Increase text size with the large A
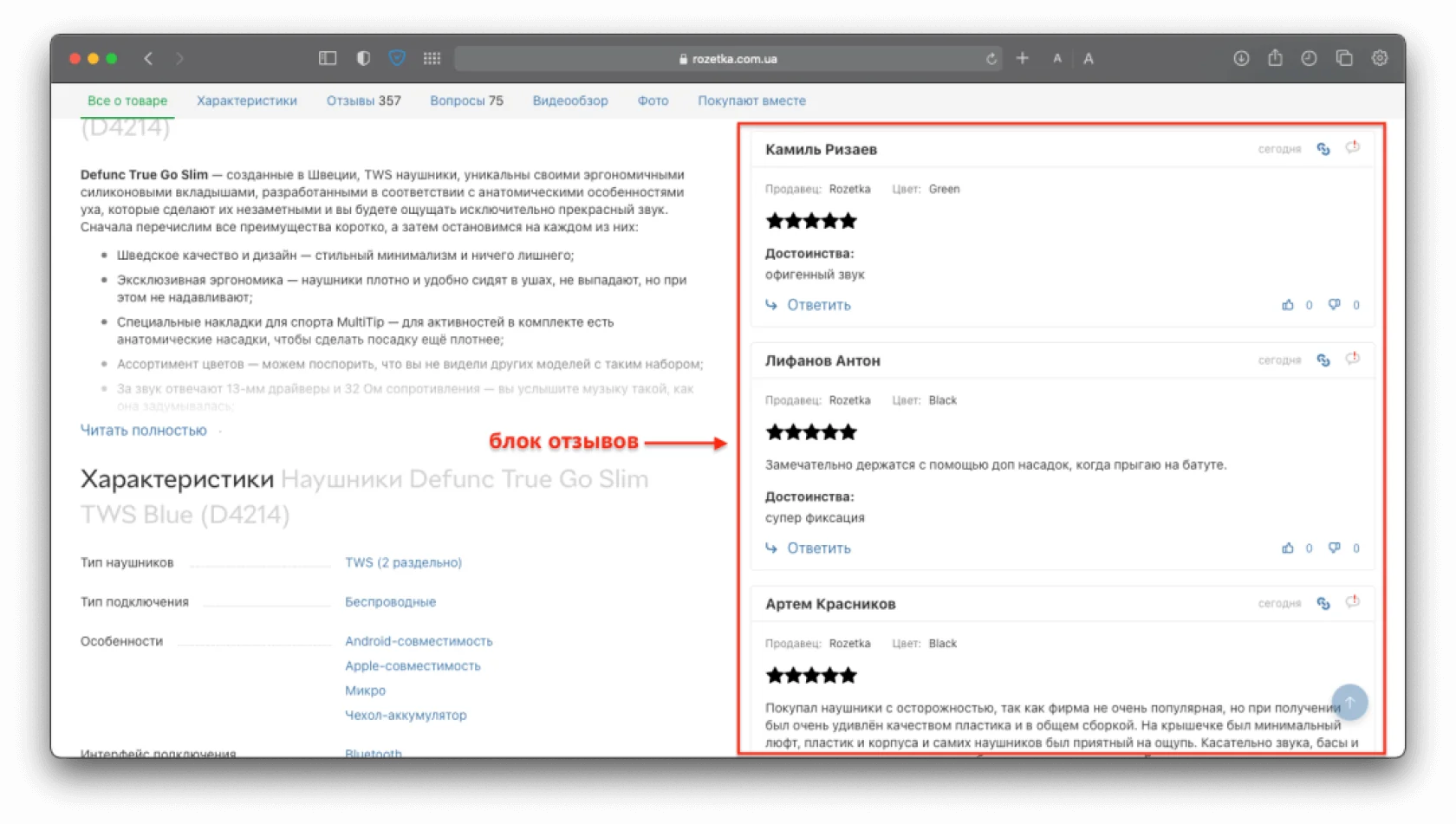This screenshot has width=1456, height=824. click(x=1089, y=59)
